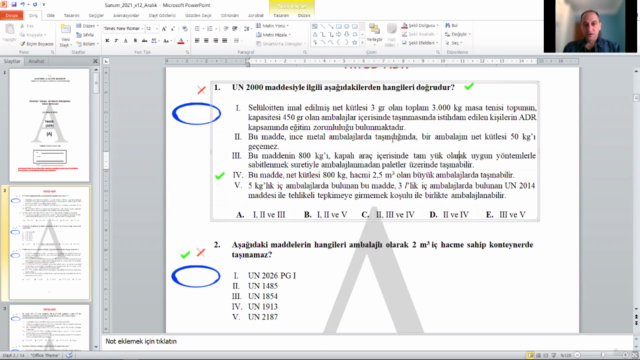640x360 pixels.
Task: Align text to the left
Action: (x=197, y=41)
